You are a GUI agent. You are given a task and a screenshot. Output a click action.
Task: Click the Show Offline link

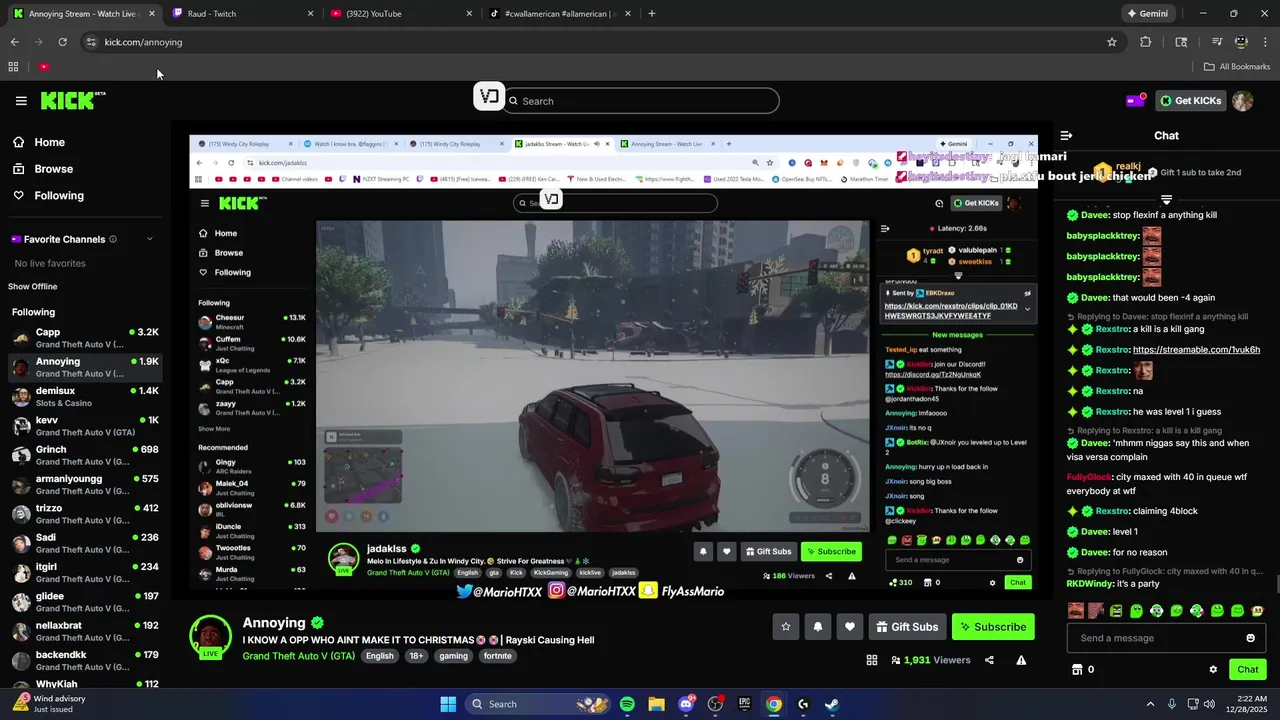33,287
